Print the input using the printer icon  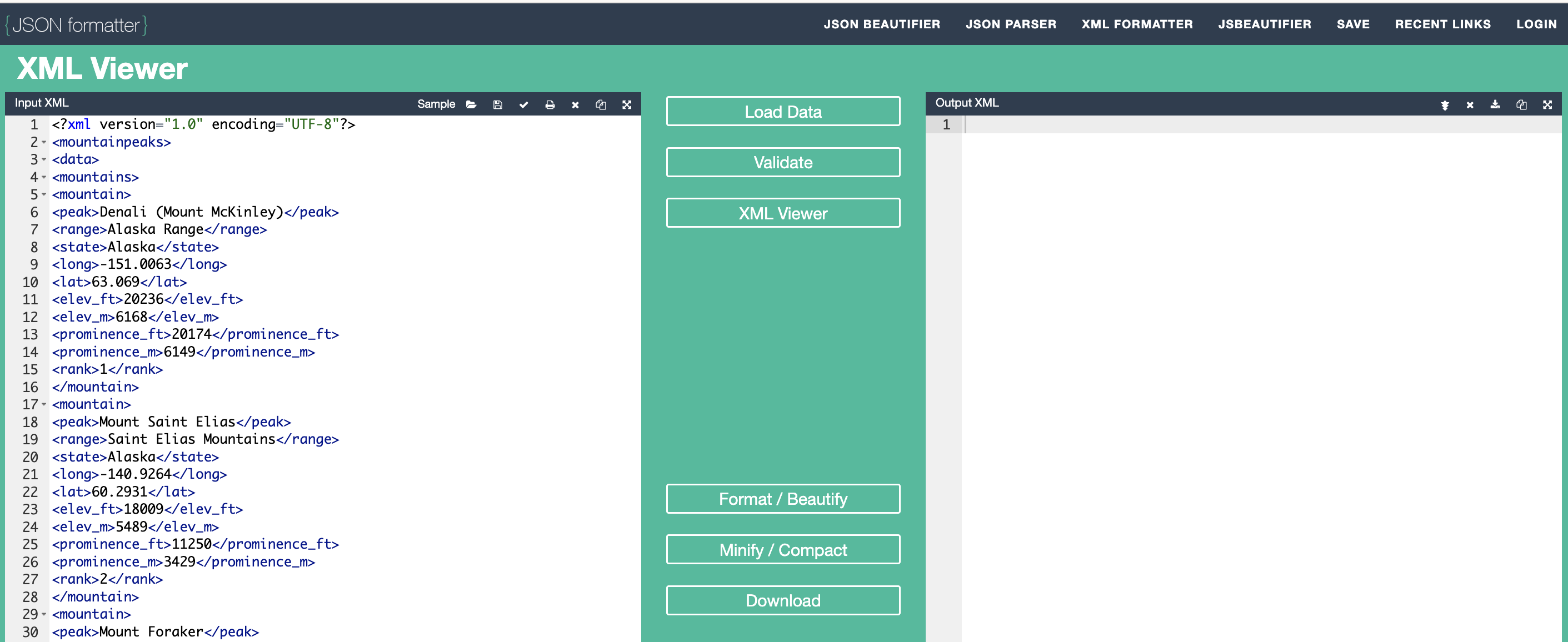550,104
